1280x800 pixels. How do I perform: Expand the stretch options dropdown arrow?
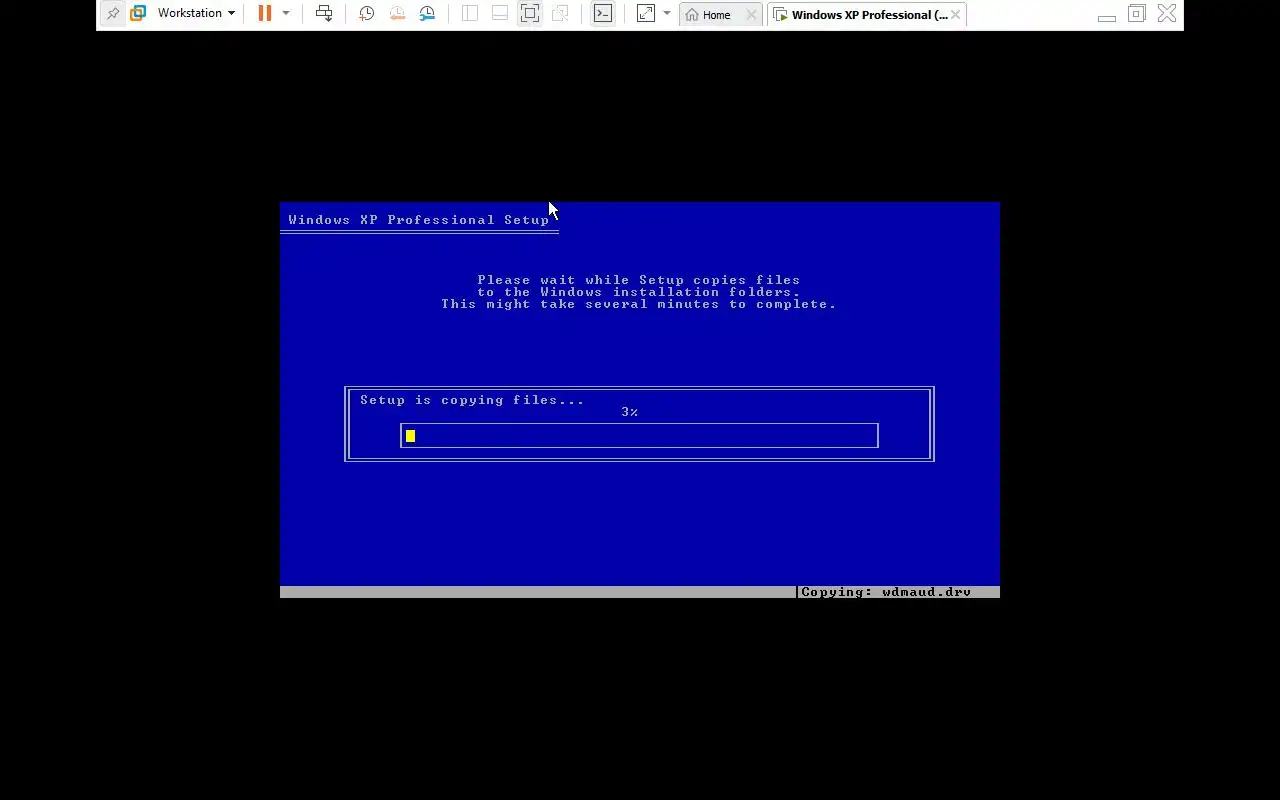tap(667, 14)
